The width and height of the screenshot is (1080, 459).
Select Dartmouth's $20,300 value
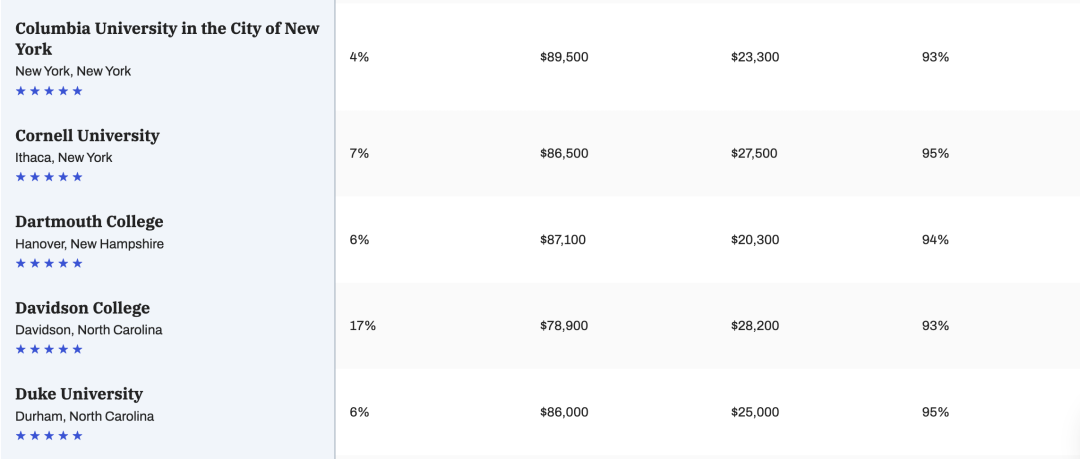[x=755, y=240]
